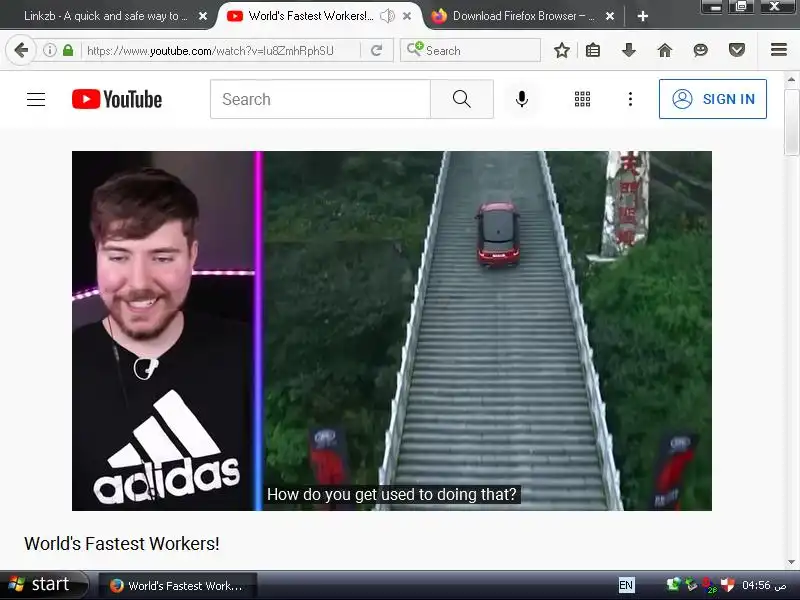
Task: Click the video player to pause
Action: pyautogui.click(x=392, y=331)
